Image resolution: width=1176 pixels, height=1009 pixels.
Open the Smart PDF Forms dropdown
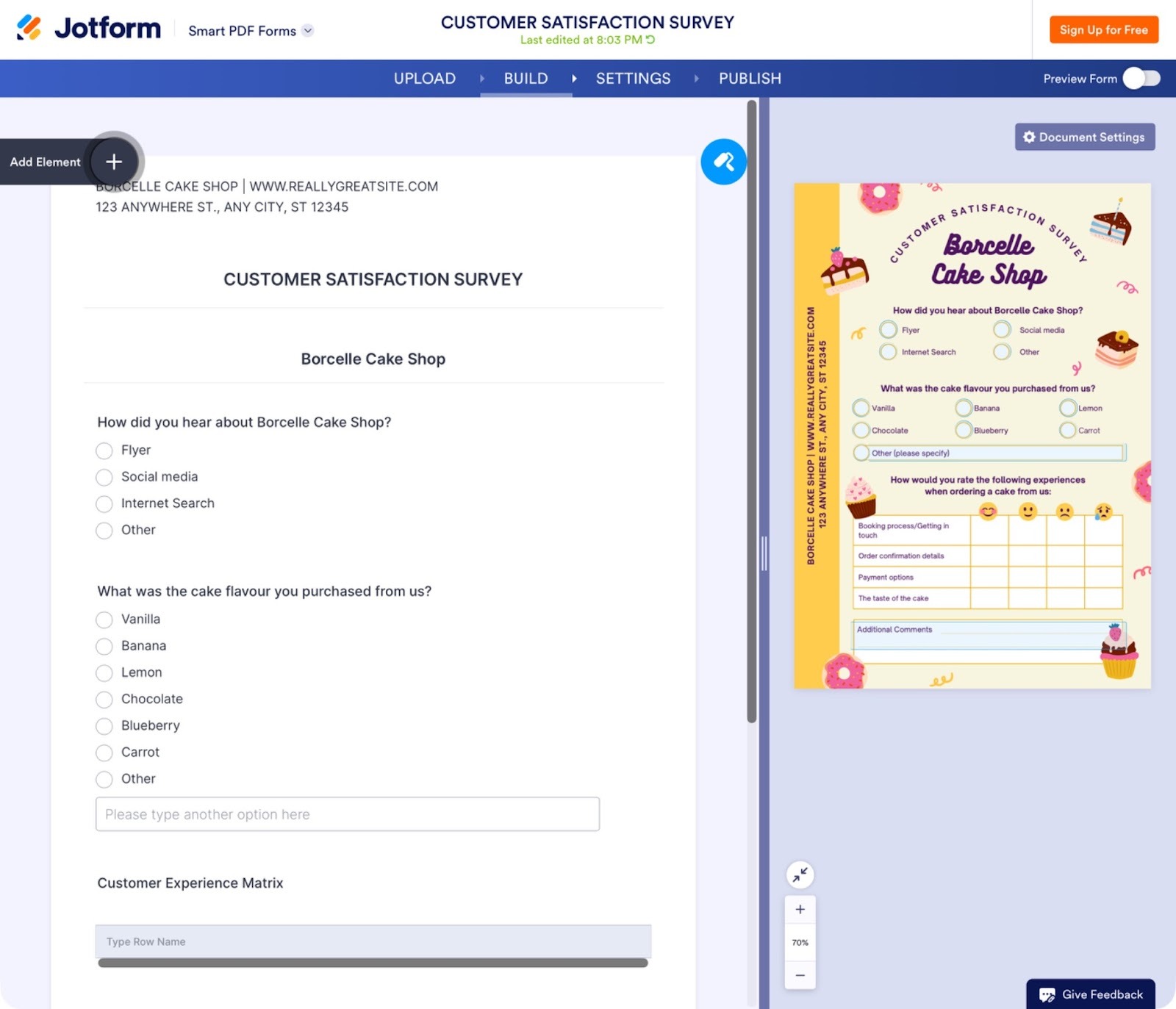click(x=309, y=31)
